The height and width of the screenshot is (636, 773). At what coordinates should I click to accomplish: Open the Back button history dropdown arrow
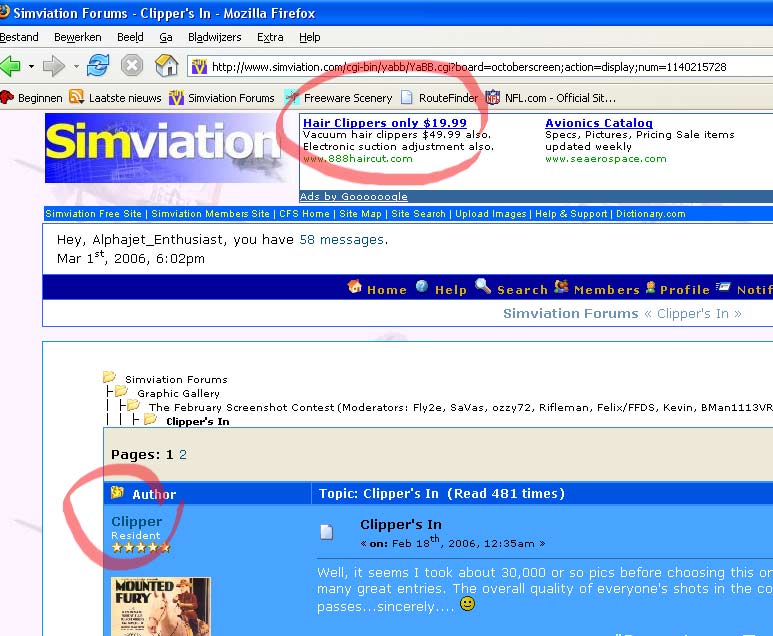(32, 67)
